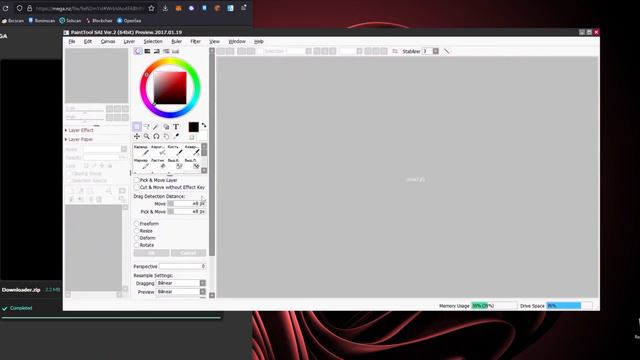Select the rectangular Selection tool
The width and height of the screenshot is (640, 360).
(x=137, y=127)
